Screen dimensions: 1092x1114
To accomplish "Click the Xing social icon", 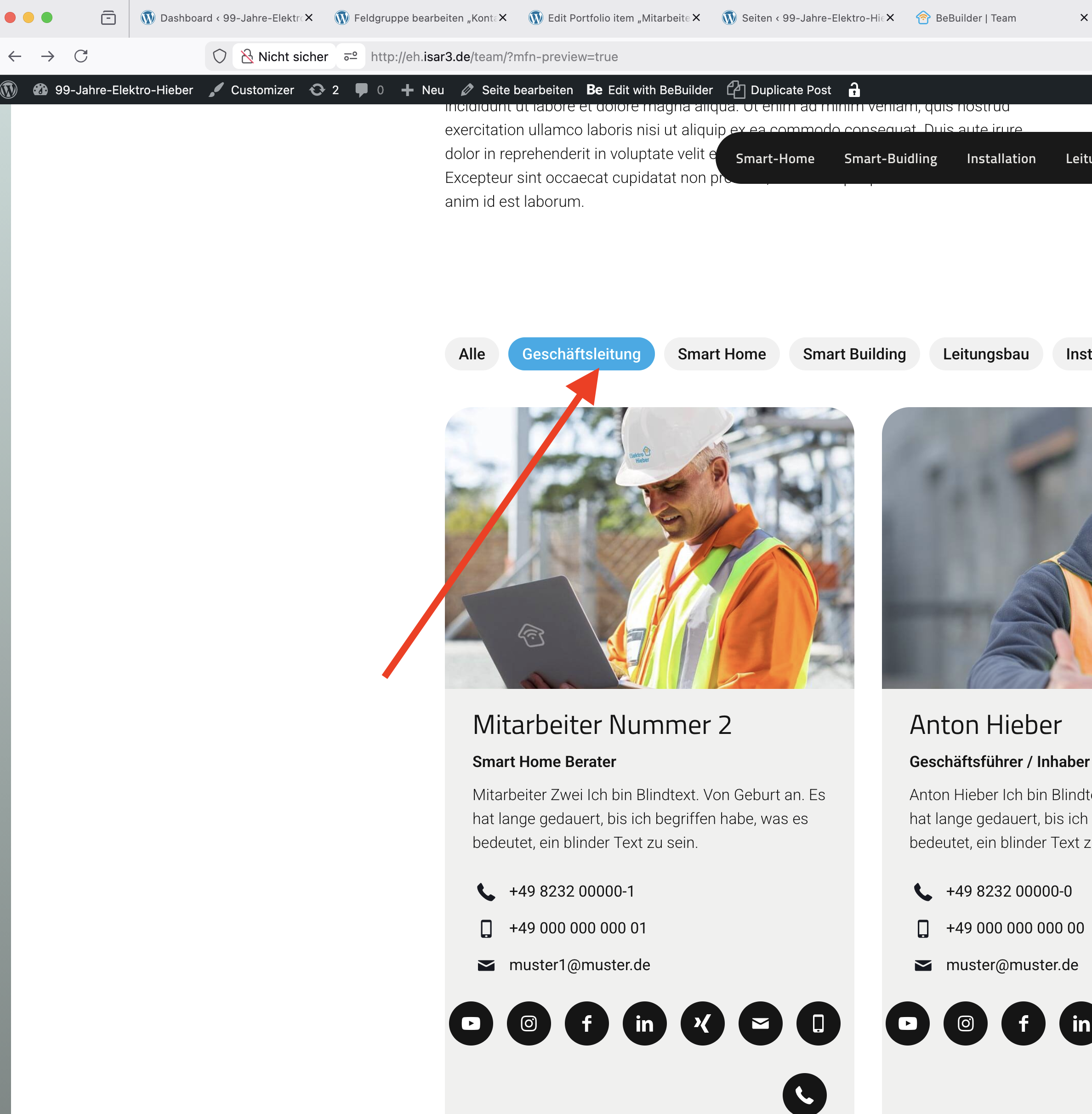I will pos(702,1023).
